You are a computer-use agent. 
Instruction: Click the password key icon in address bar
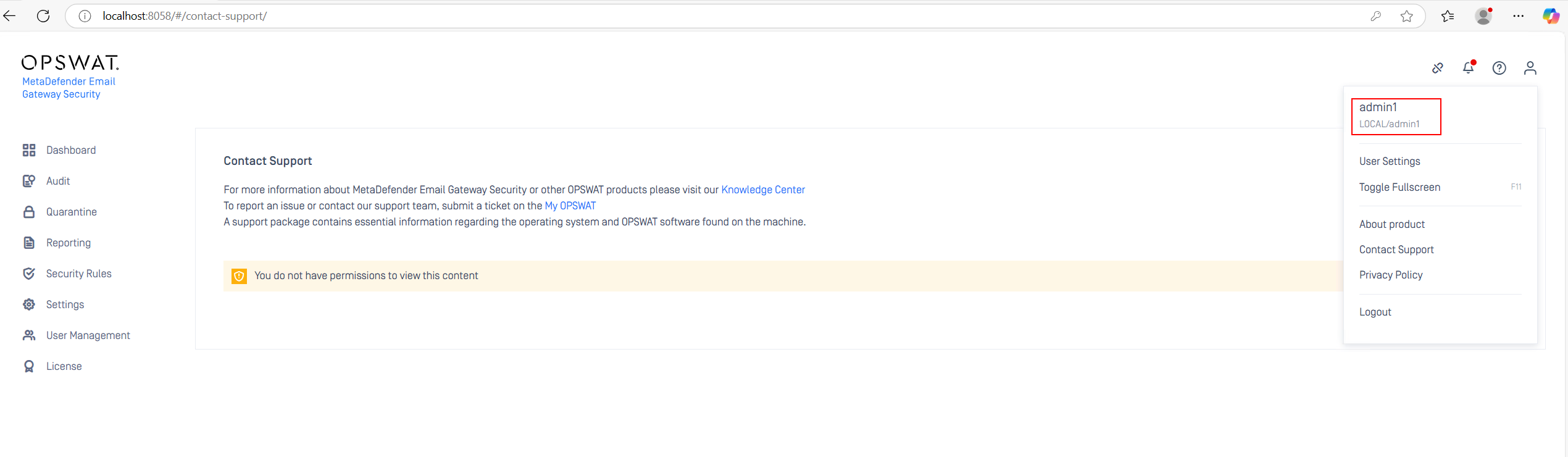[1376, 16]
